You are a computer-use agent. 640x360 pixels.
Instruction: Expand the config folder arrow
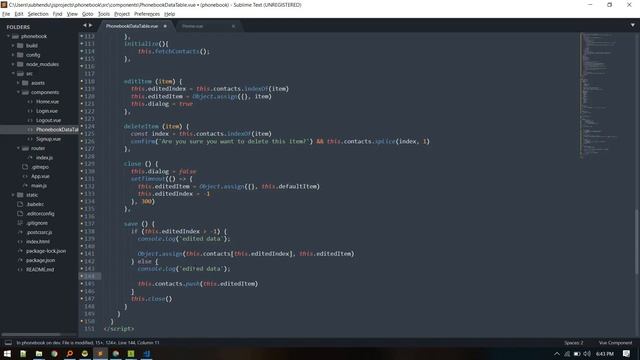(x=13, y=55)
